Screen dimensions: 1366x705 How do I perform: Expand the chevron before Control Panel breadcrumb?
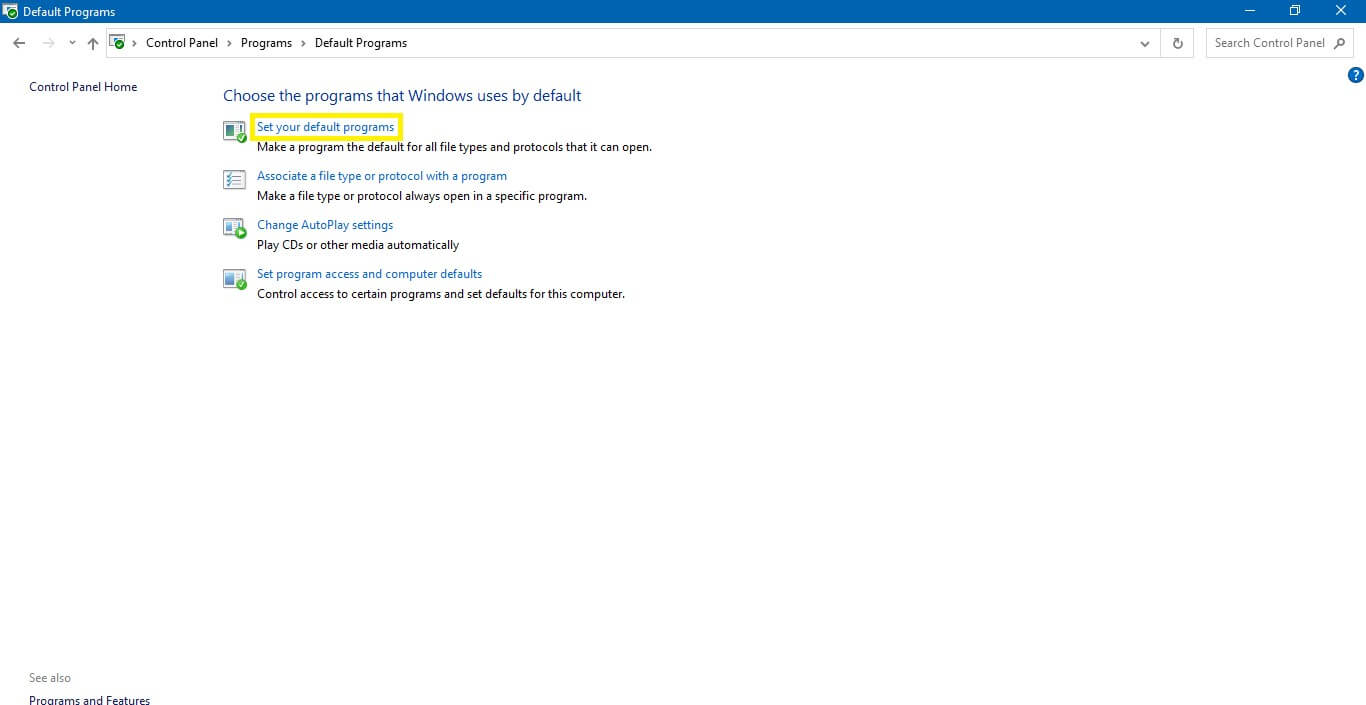coord(135,43)
